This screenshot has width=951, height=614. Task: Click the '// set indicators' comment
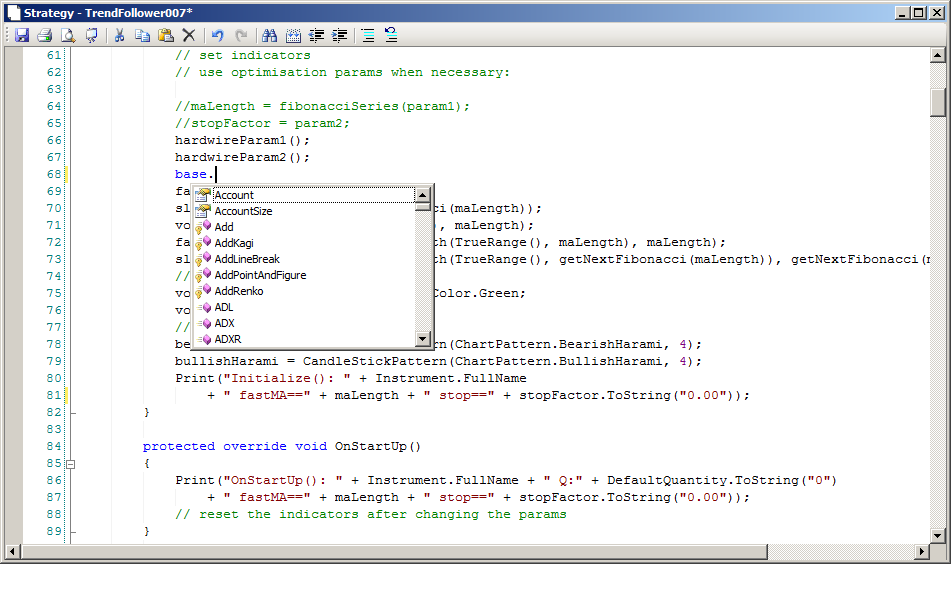(x=243, y=55)
